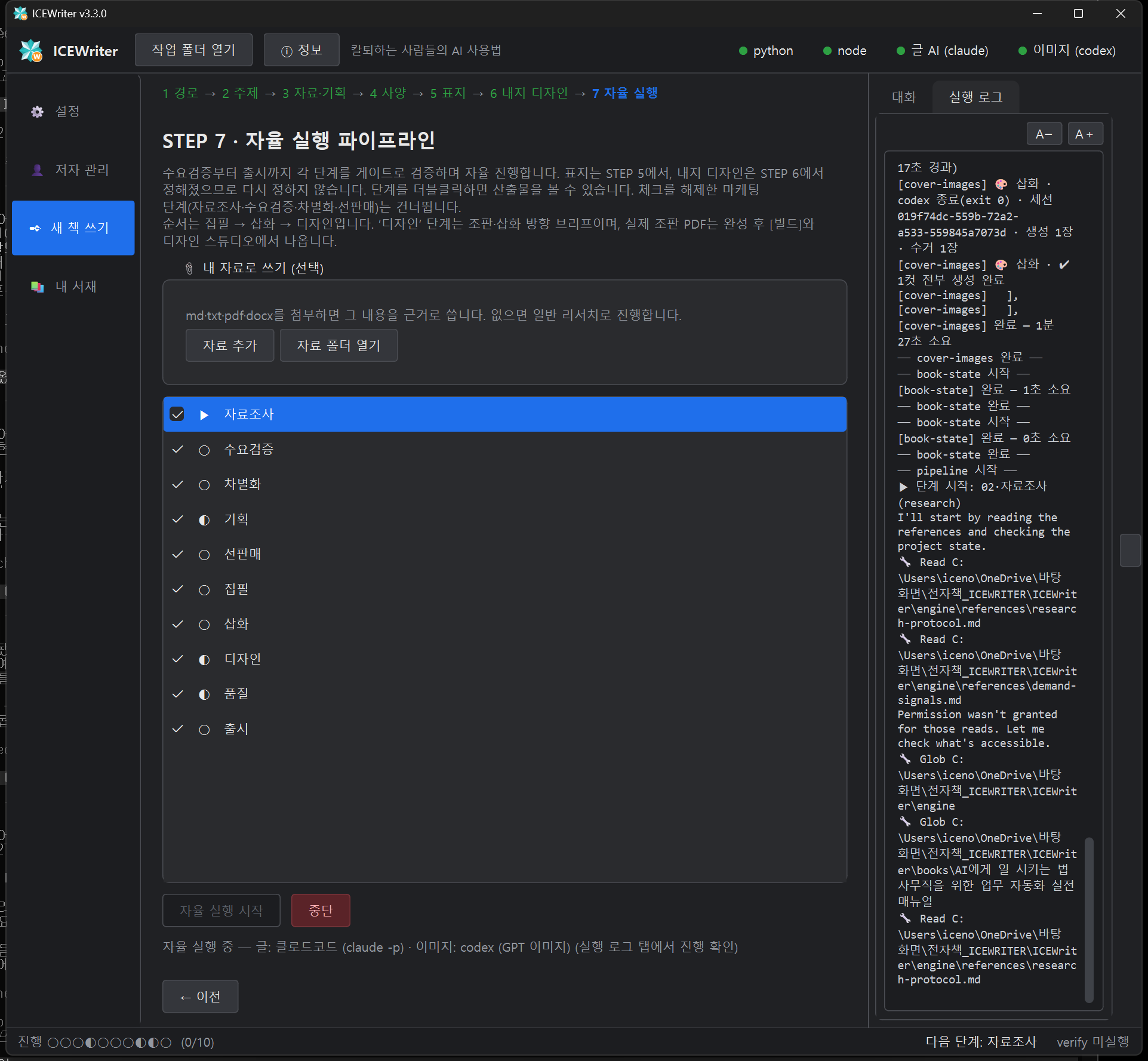Toggle the 자료조사 stage checkbox
1148x1061 pixels.
pyautogui.click(x=177, y=414)
